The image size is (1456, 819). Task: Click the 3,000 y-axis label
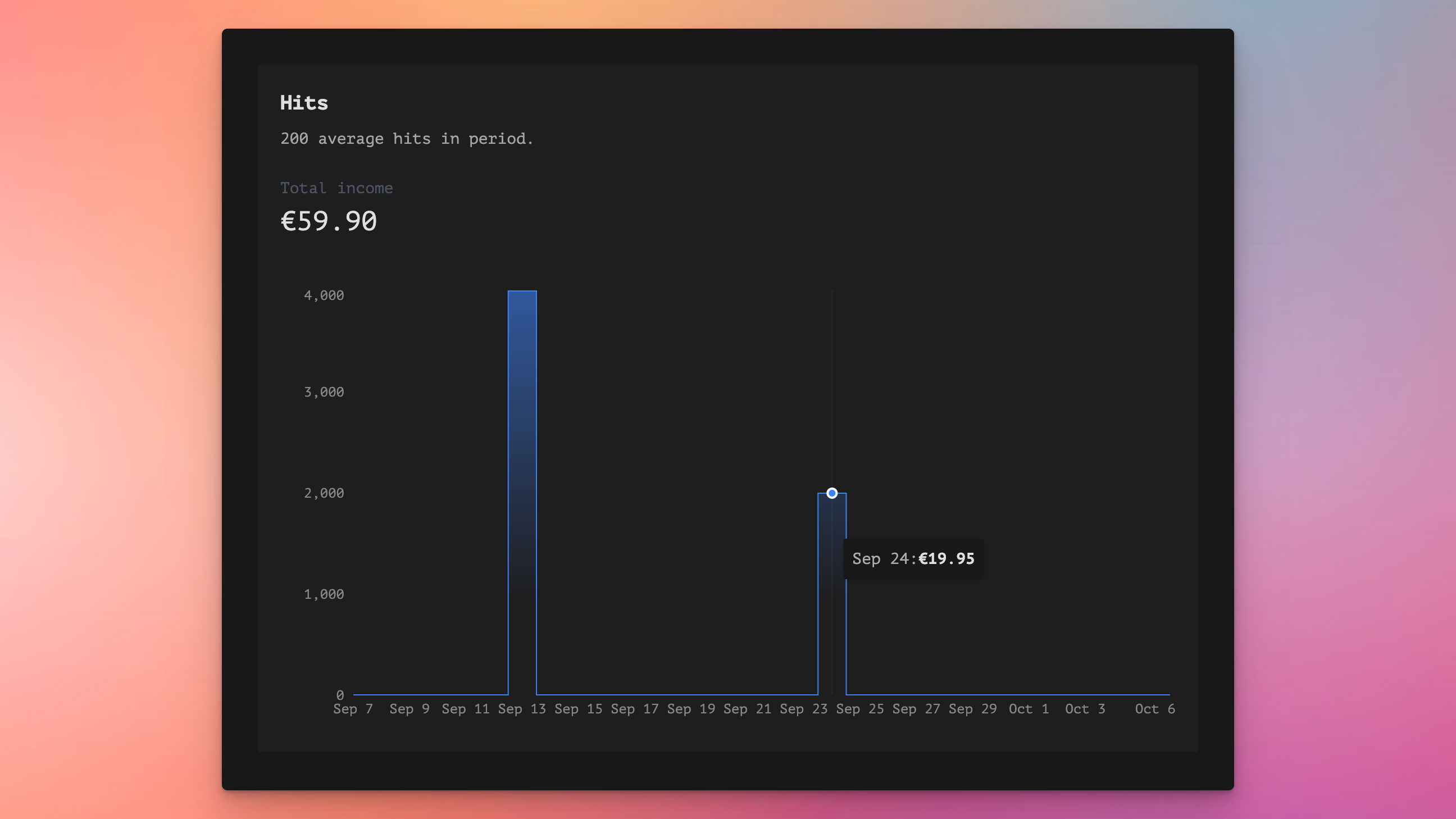click(x=324, y=392)
